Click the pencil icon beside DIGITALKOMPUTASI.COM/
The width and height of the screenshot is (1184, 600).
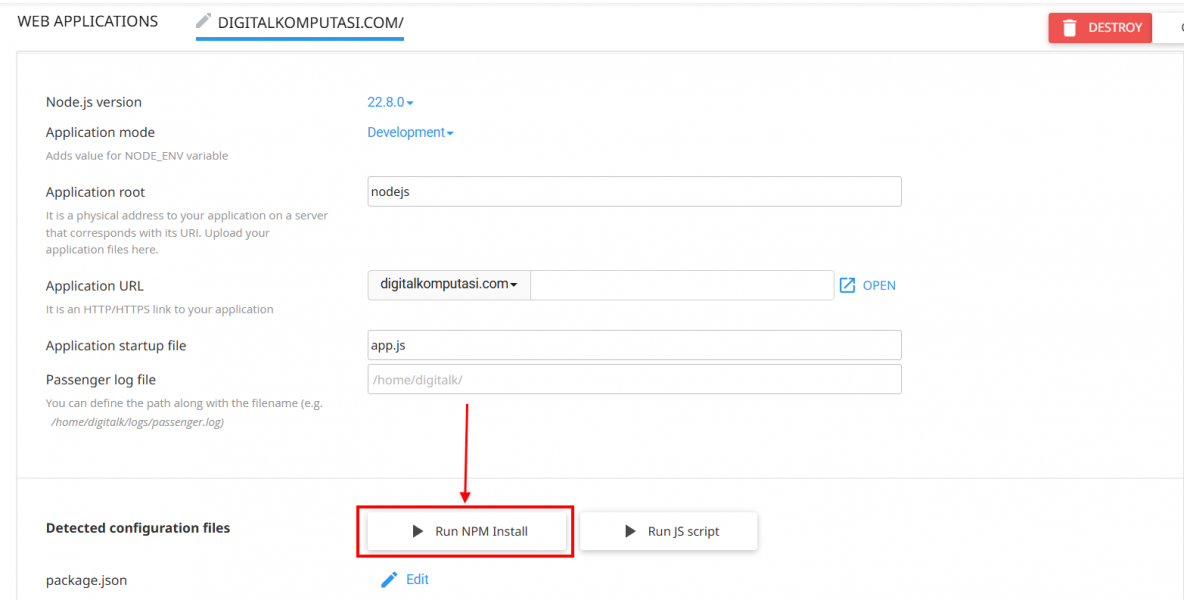(203, 21)
